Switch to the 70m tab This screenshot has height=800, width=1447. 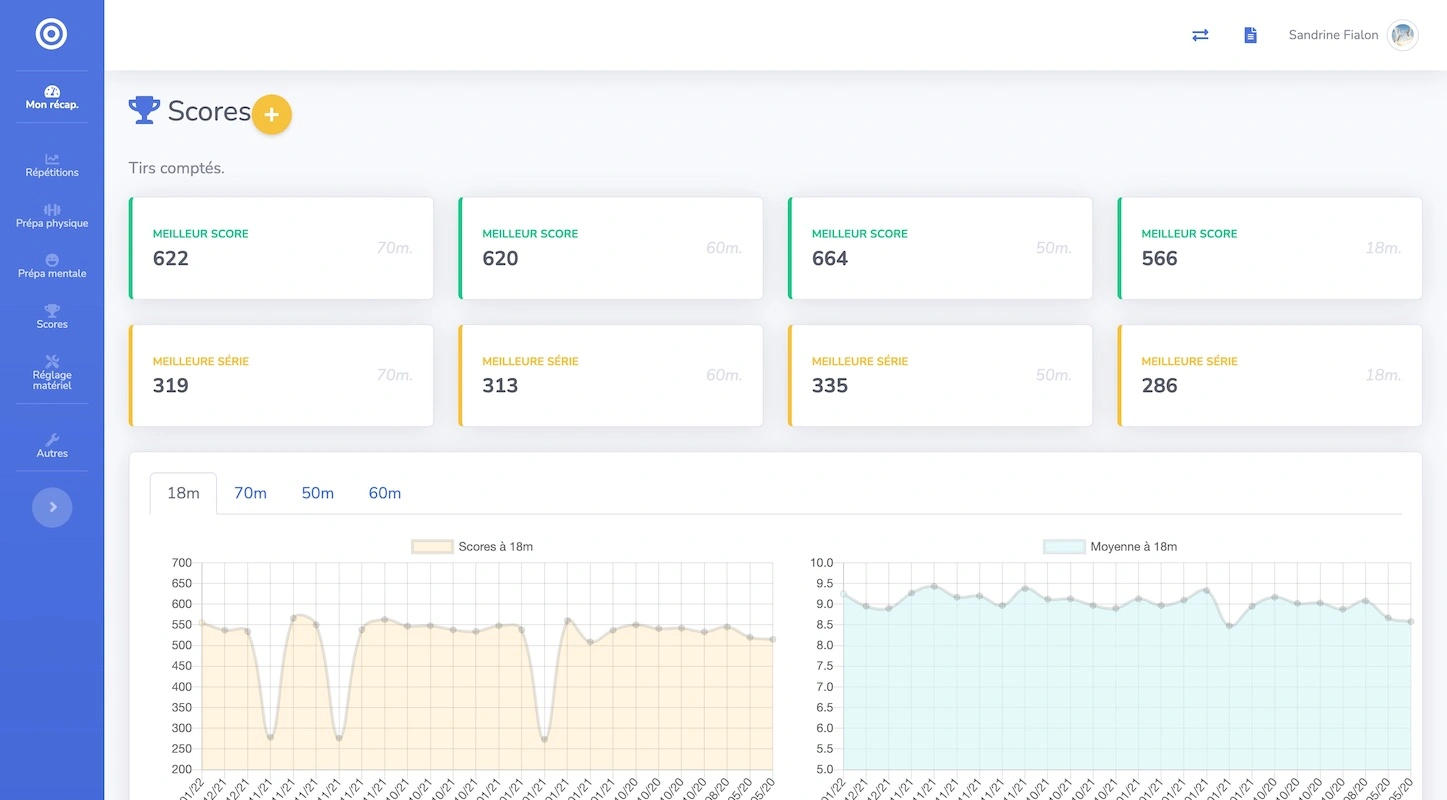(x=250, y=493)
